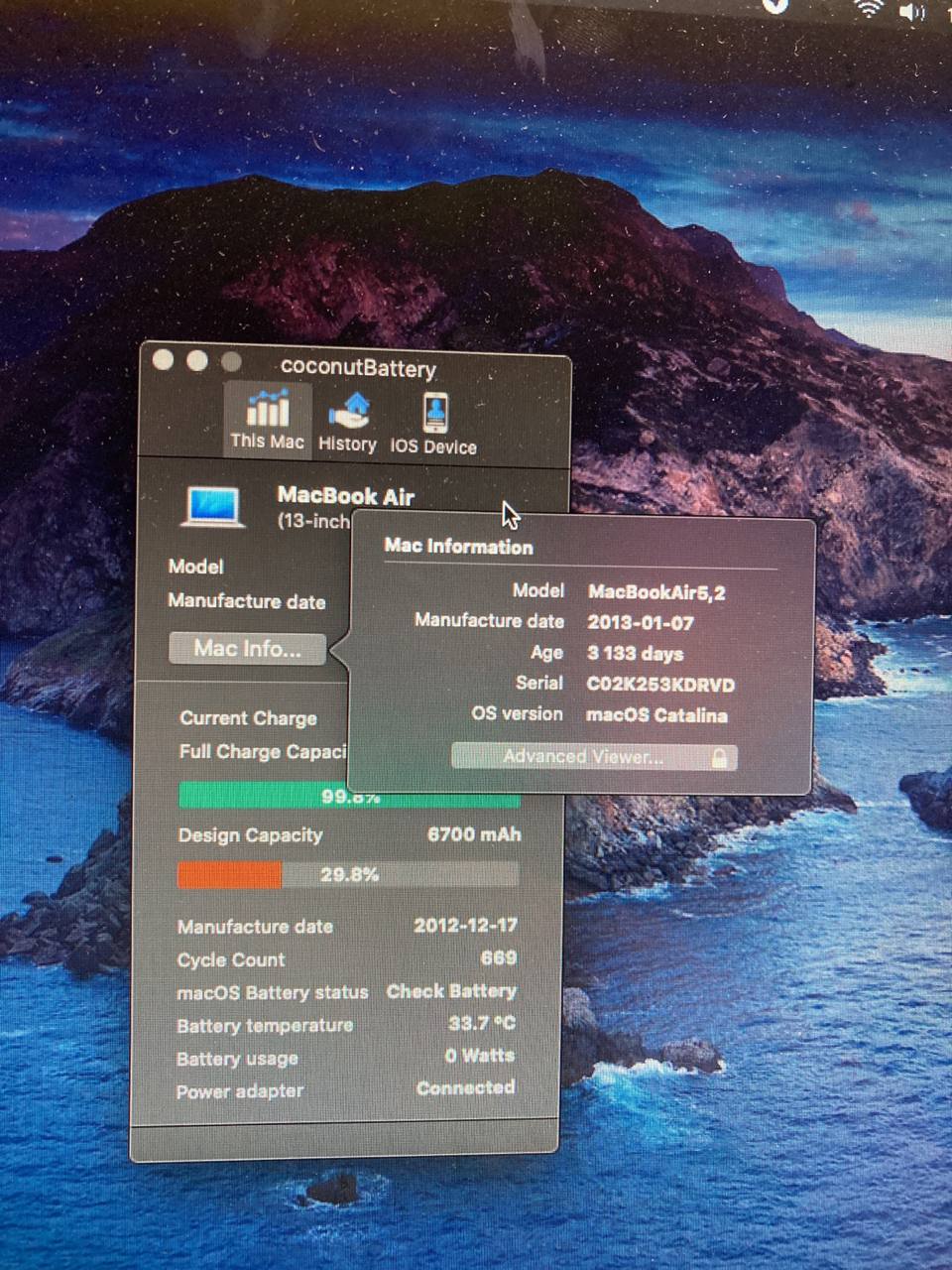
Task: Open the volume menu bar icon
Action: point(911,12)
